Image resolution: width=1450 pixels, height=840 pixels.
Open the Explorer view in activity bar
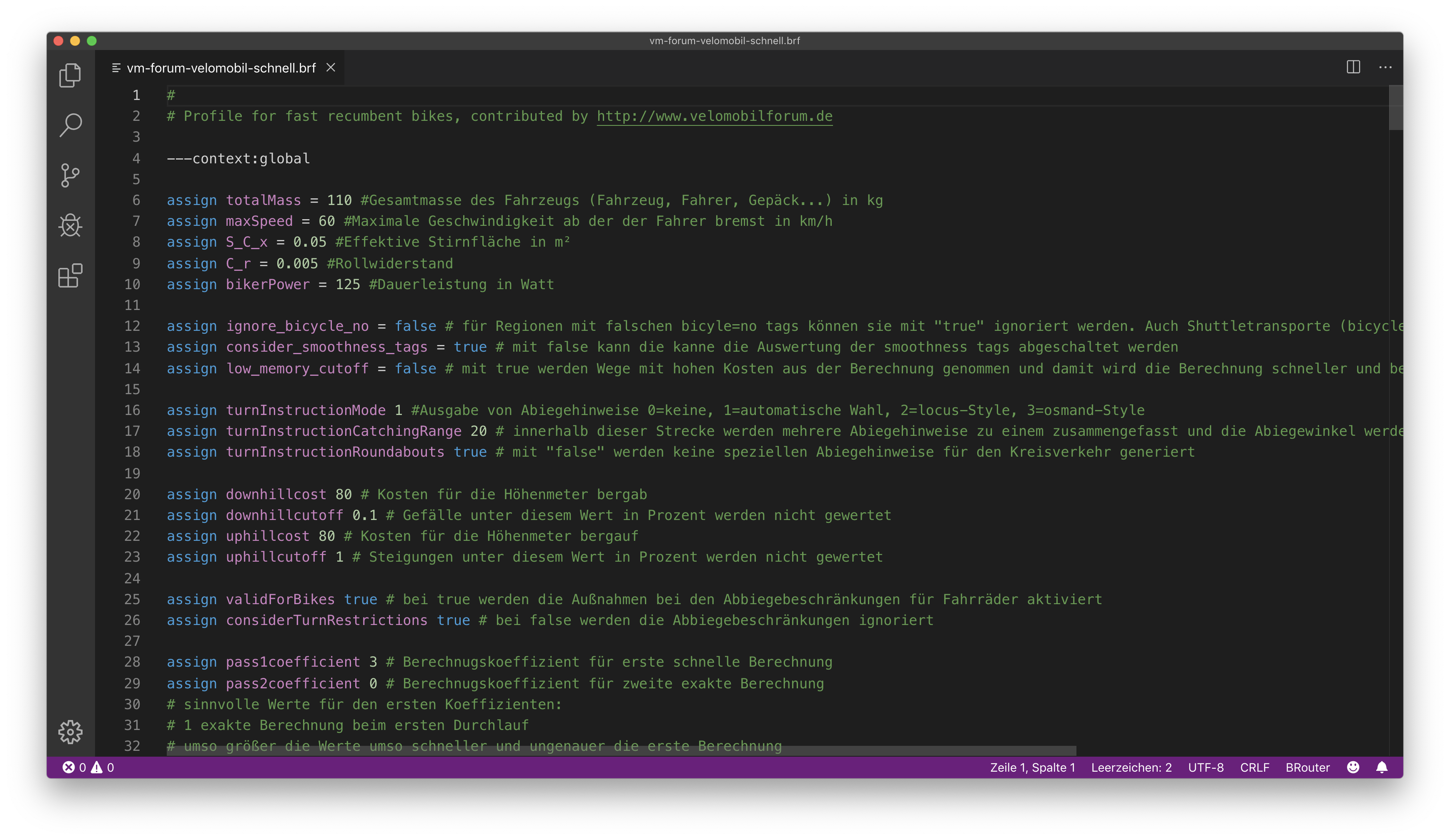pos(70,75)
